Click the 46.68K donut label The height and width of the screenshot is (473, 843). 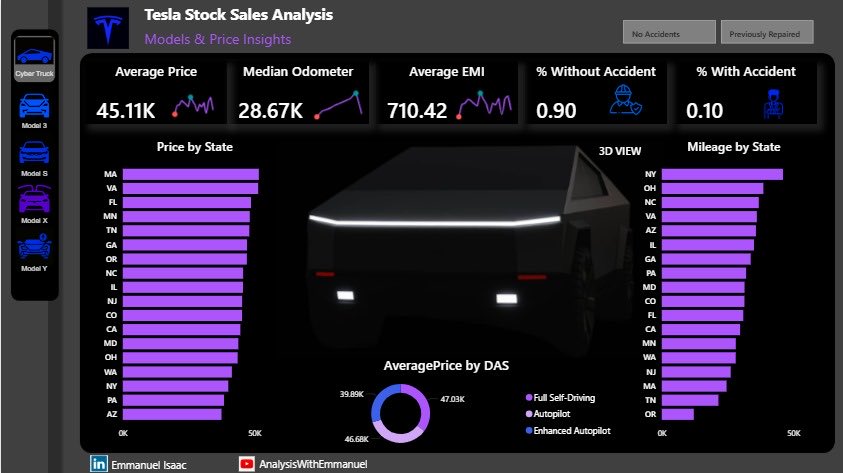click(356, 439)
